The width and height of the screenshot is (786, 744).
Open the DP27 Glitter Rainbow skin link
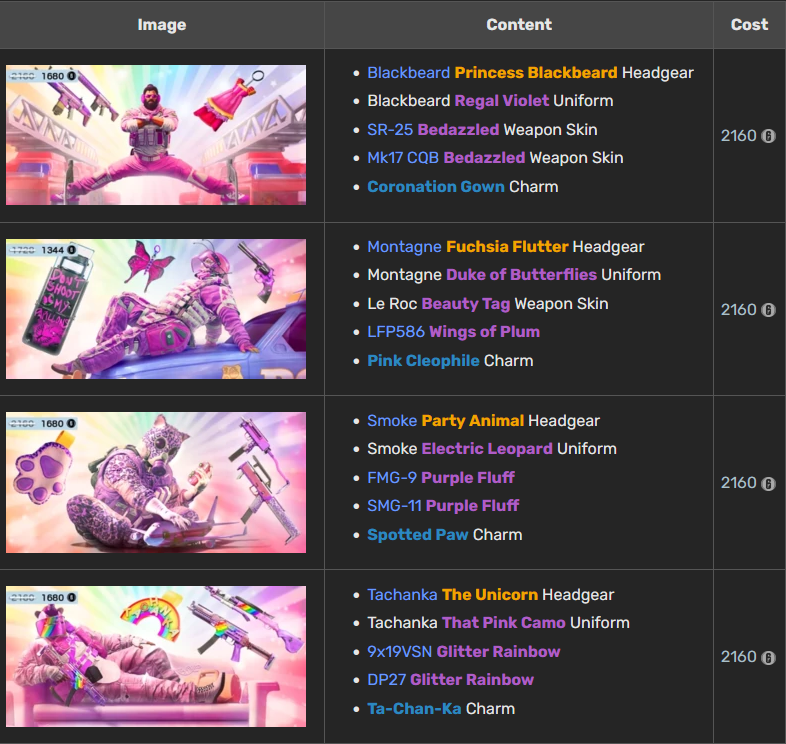[472, 680]
